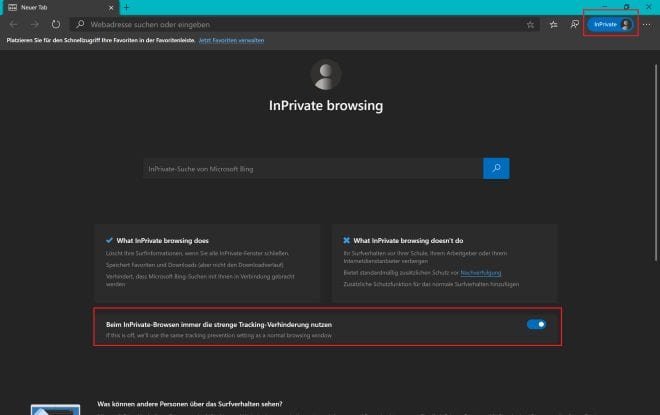Screen dimensions: 660x415
Task: Open the Nachverfolgung link
Action: [x=481, y=272]
